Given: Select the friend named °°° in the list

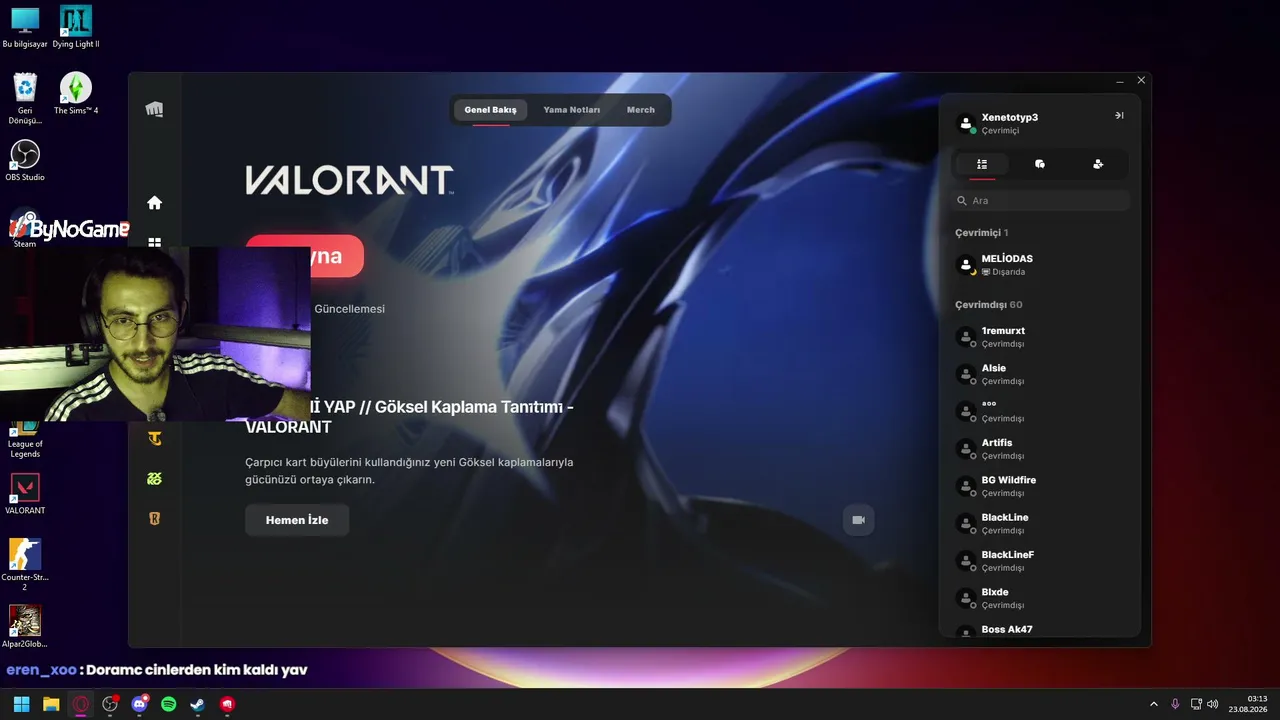Looking at the screenshot, I should [1040, 411].
